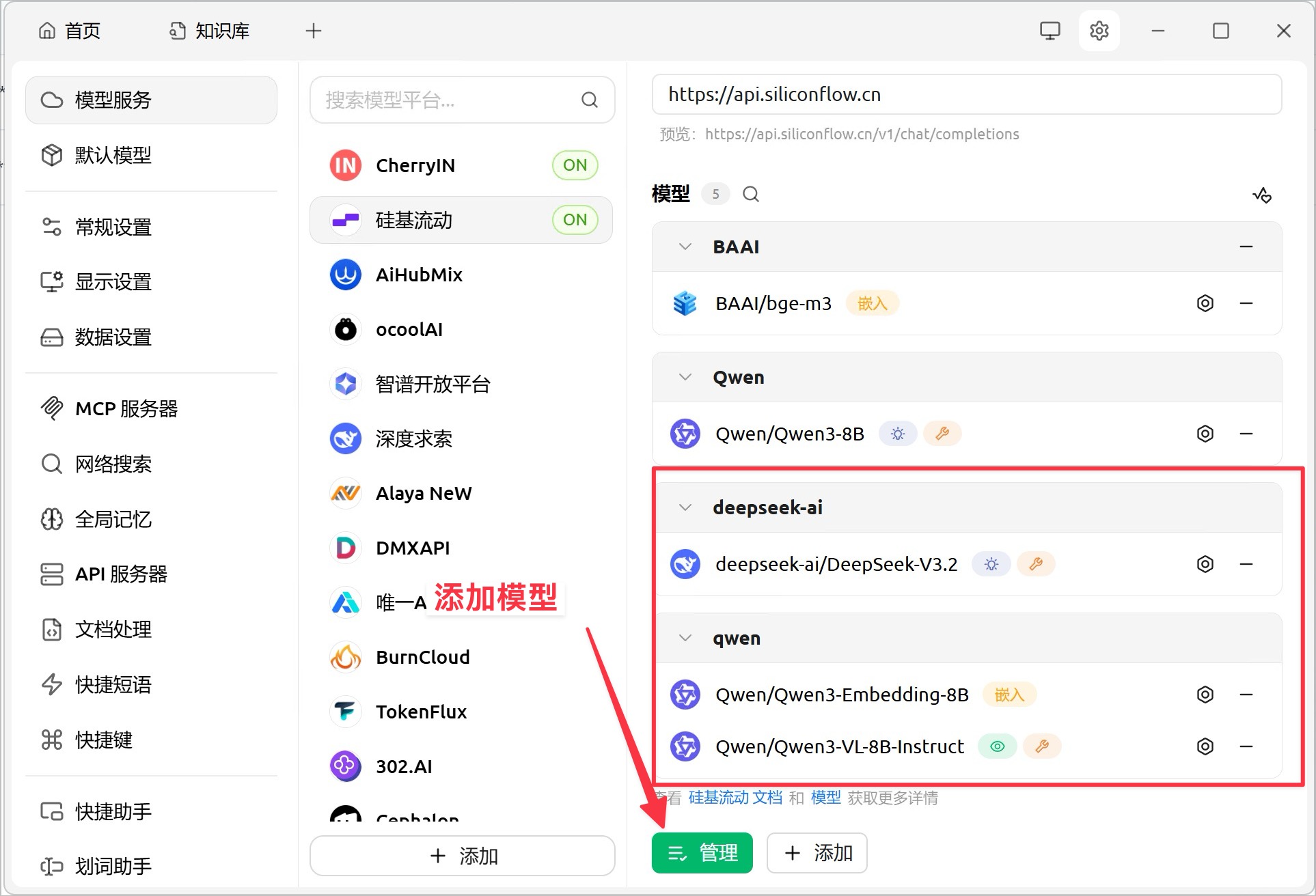Click model health check icon
Screen dimensions: 1316x896
(x=1261, y=195)
